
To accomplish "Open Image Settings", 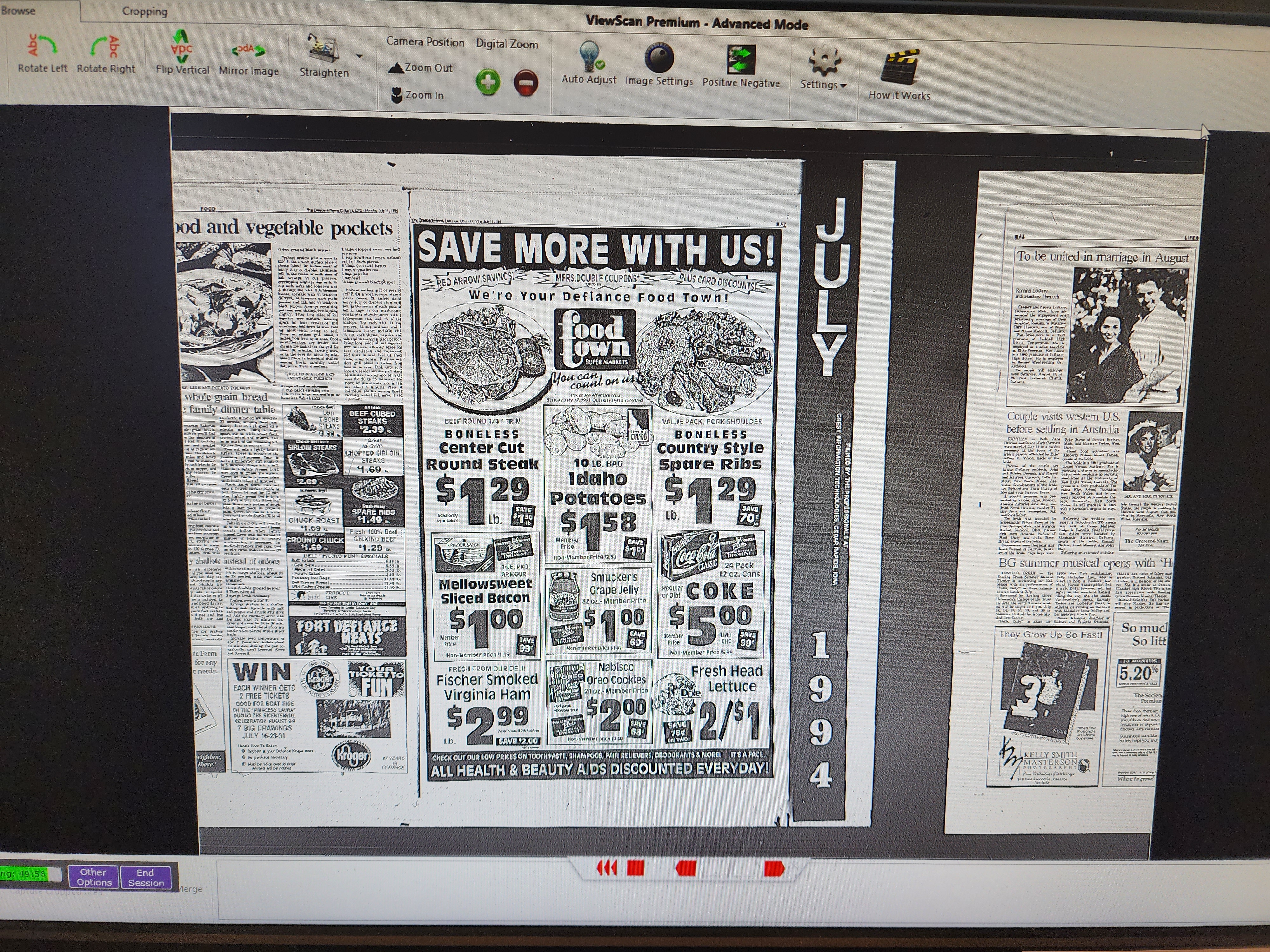I will pos(659,58).
